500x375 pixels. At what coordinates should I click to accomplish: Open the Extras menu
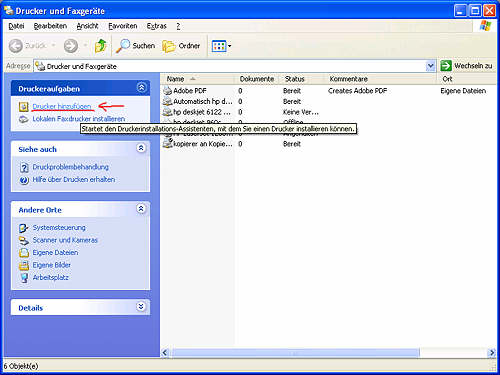[156, 26]
